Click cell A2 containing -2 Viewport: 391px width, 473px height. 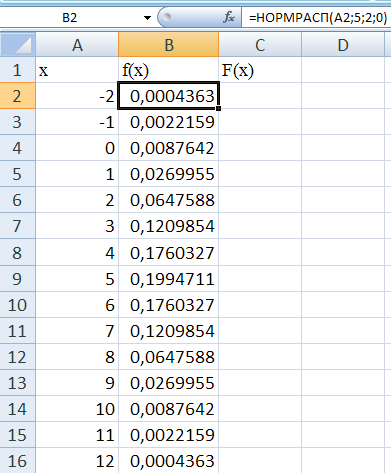pyautogui.click(x=77, y=96)
